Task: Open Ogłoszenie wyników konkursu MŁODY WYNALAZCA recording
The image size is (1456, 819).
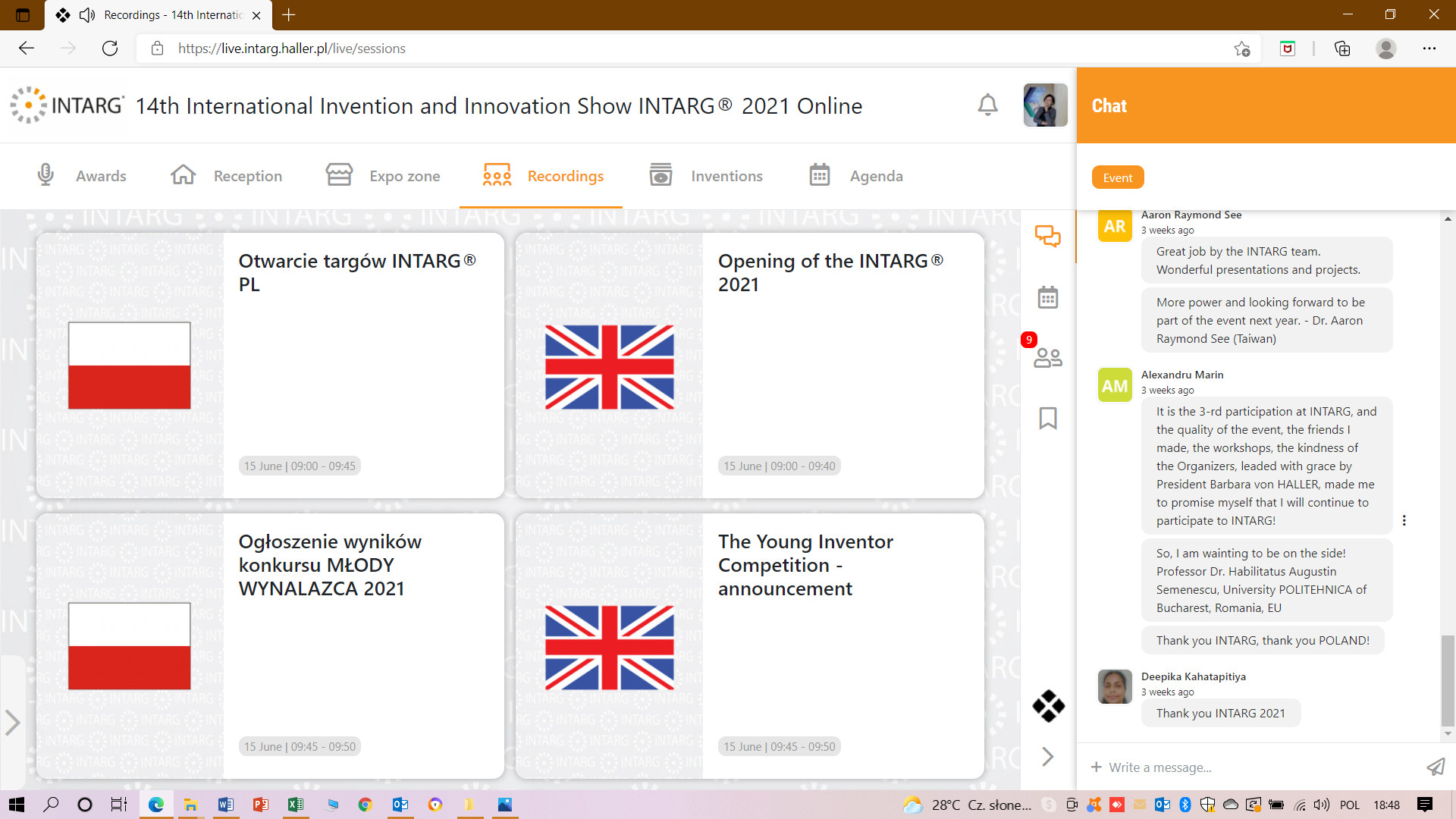Action: (270, 646)
